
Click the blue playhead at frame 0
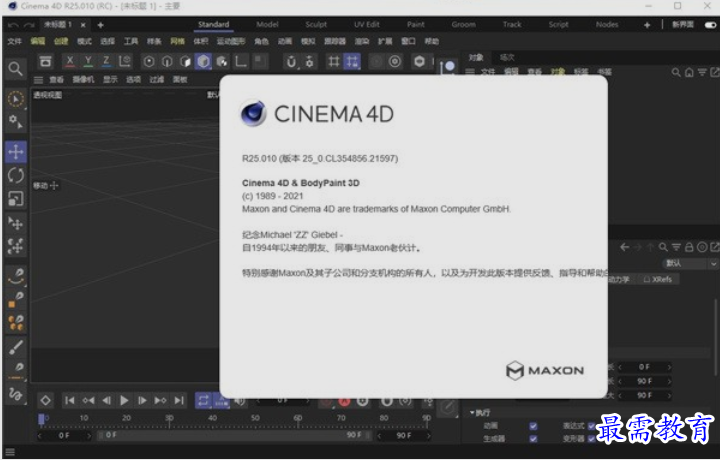click(x=41, y=418)
